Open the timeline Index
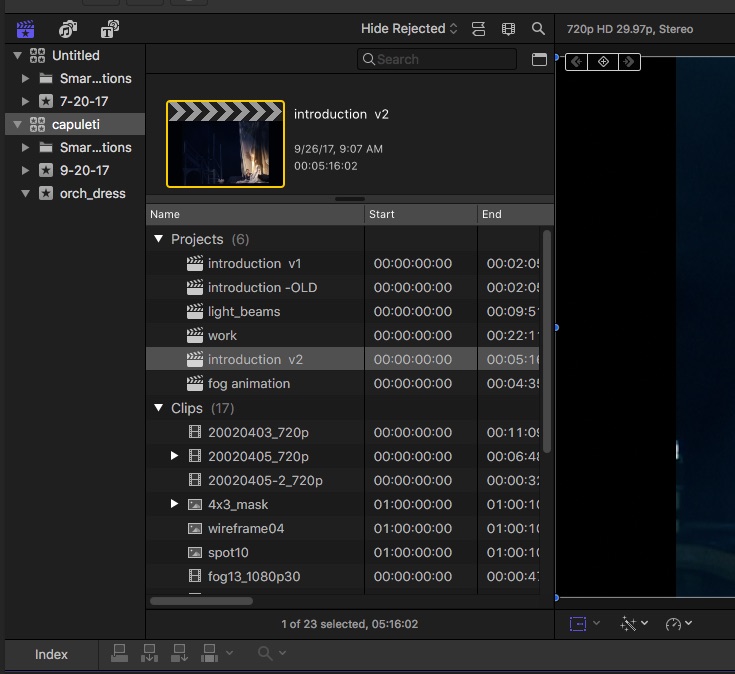The width and height of the screenshot is (735, 674). coord(51,654)
